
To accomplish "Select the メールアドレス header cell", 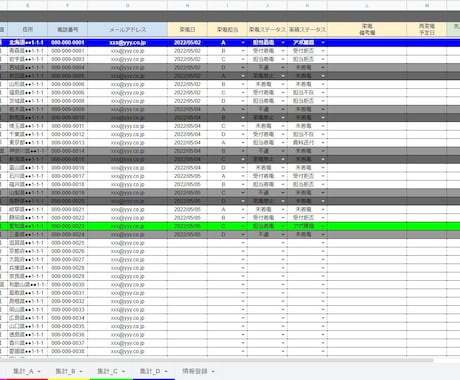I will [127, 29].
